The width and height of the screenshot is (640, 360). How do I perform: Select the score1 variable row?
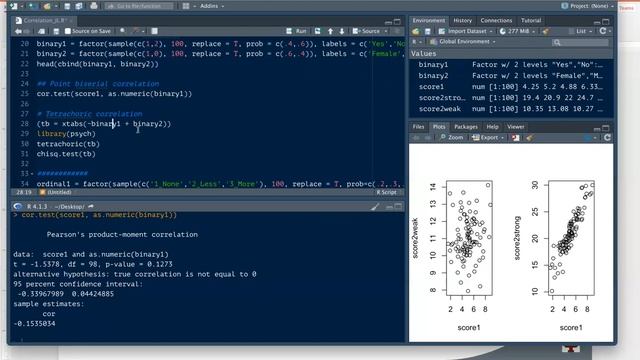511,87
